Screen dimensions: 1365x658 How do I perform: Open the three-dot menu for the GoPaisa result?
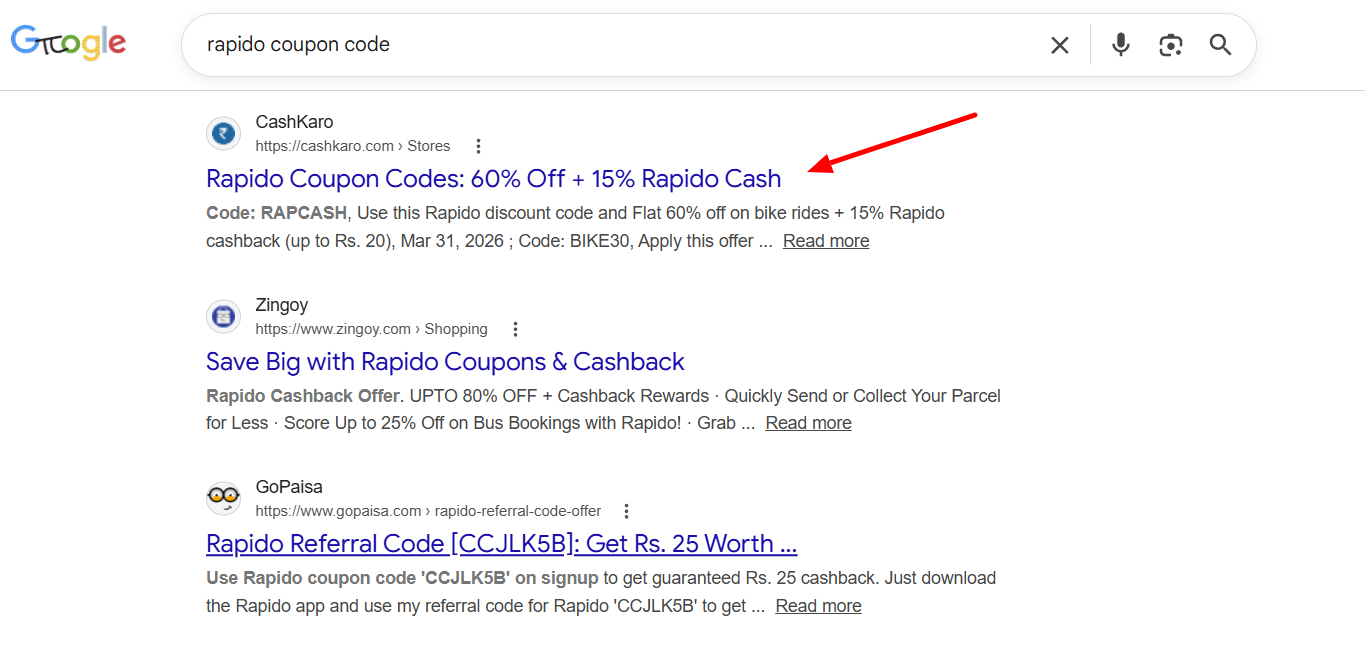[625, 510]
